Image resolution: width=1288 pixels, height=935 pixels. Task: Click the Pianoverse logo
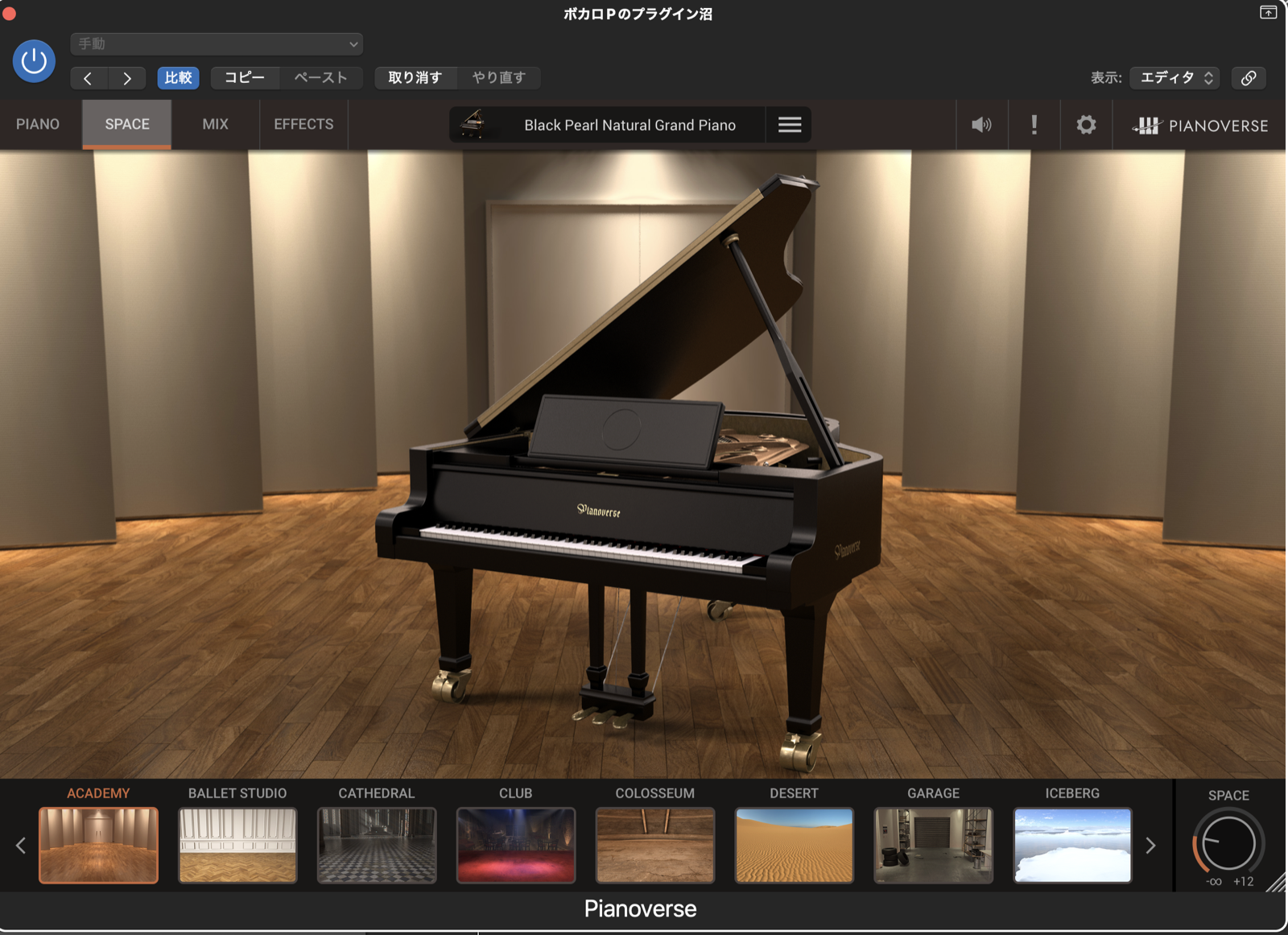tap(1200, 126)
